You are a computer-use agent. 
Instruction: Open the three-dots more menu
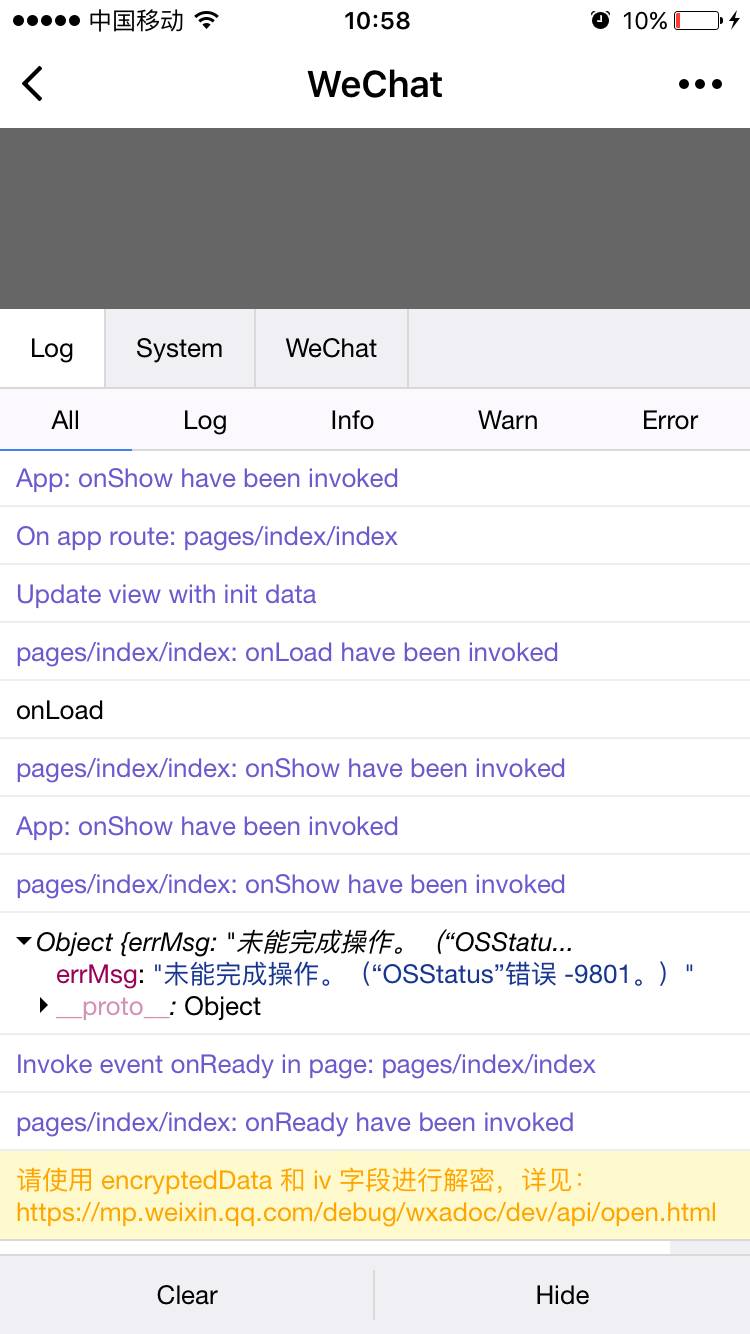pyautogui.click(x=700, y=84)
